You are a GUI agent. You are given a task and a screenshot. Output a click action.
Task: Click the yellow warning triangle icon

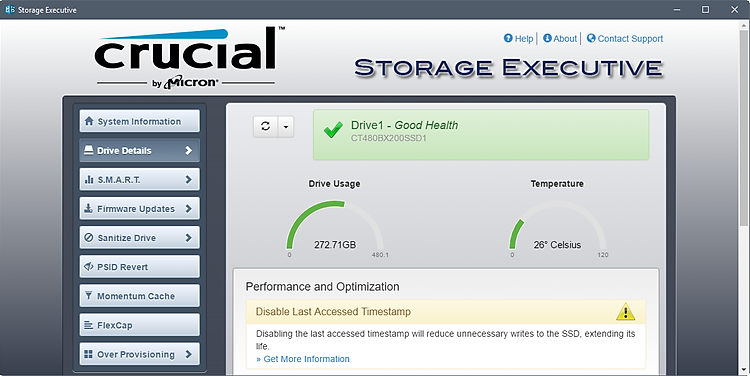point(625,312)
